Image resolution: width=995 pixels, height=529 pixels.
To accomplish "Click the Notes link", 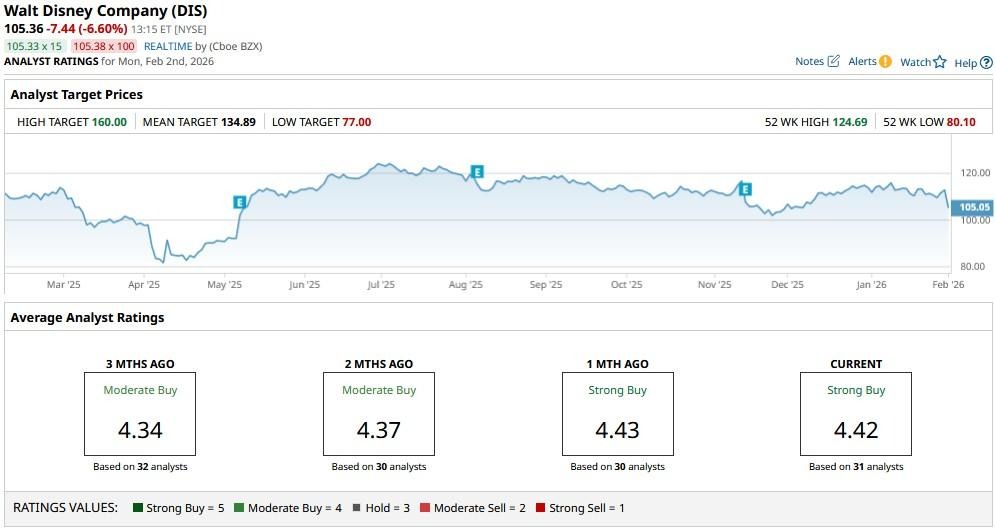I will (x=809, y=62).
